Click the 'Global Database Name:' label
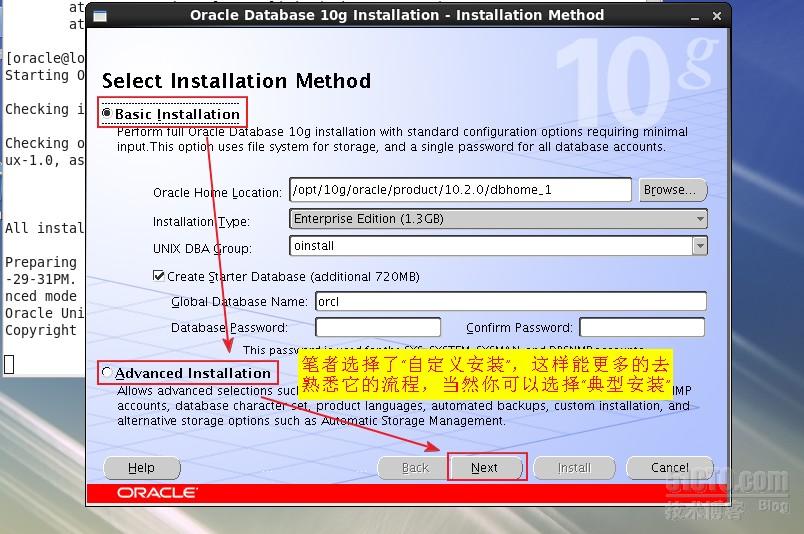This screenshot has height=534, width=804. point(239,302)
